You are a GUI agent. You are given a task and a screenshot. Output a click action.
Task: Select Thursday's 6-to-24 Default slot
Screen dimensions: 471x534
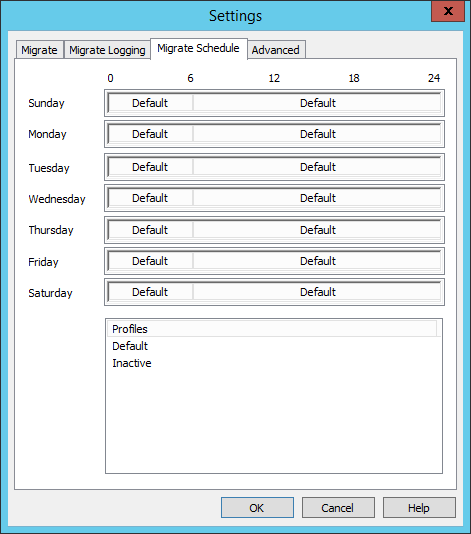click(x=317, y=230)
